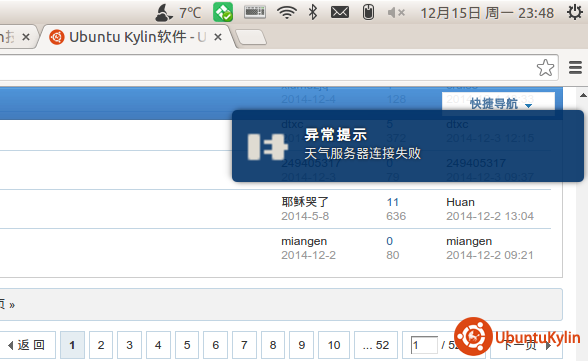Go to page 7
This screenshot has height=361, width=588.
point(244,345)
